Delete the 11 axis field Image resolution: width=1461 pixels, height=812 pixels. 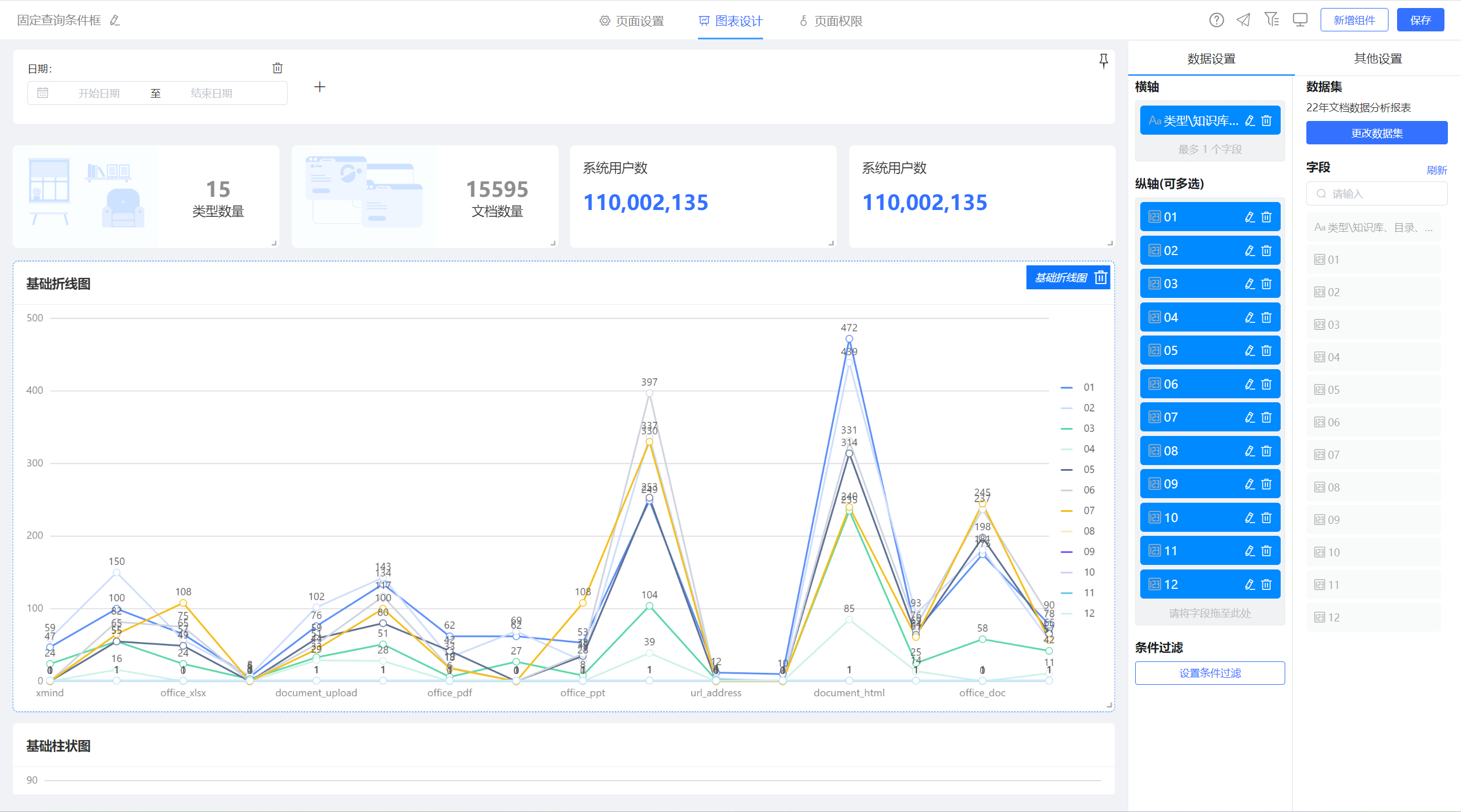coord(1266,551)
